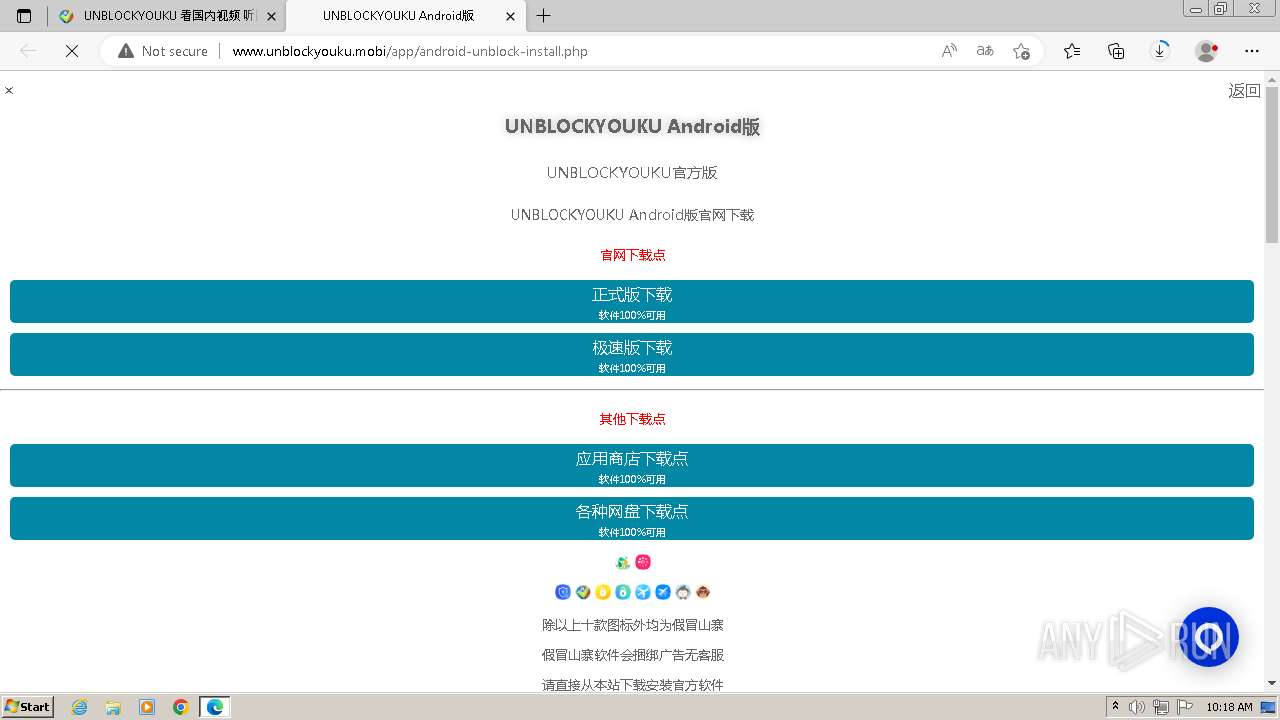Click the 应用商店下载点 button
The width and height of the screenshot is (1280, 720).
coord(632,465)
